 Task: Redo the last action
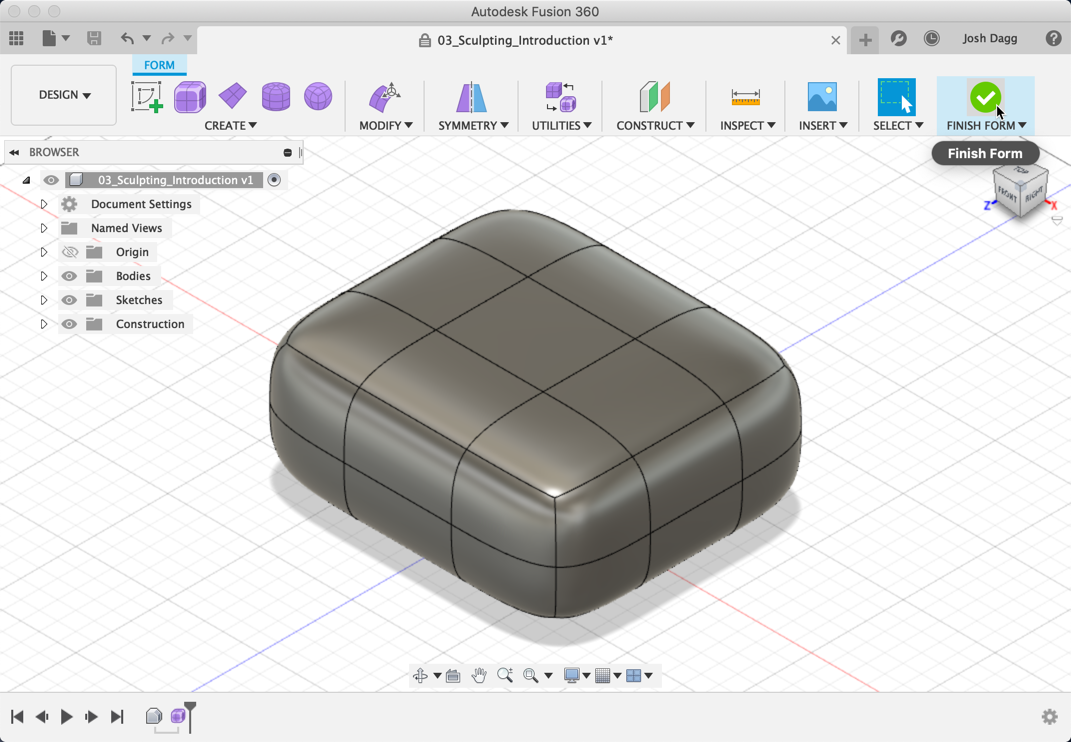point(167,38)
